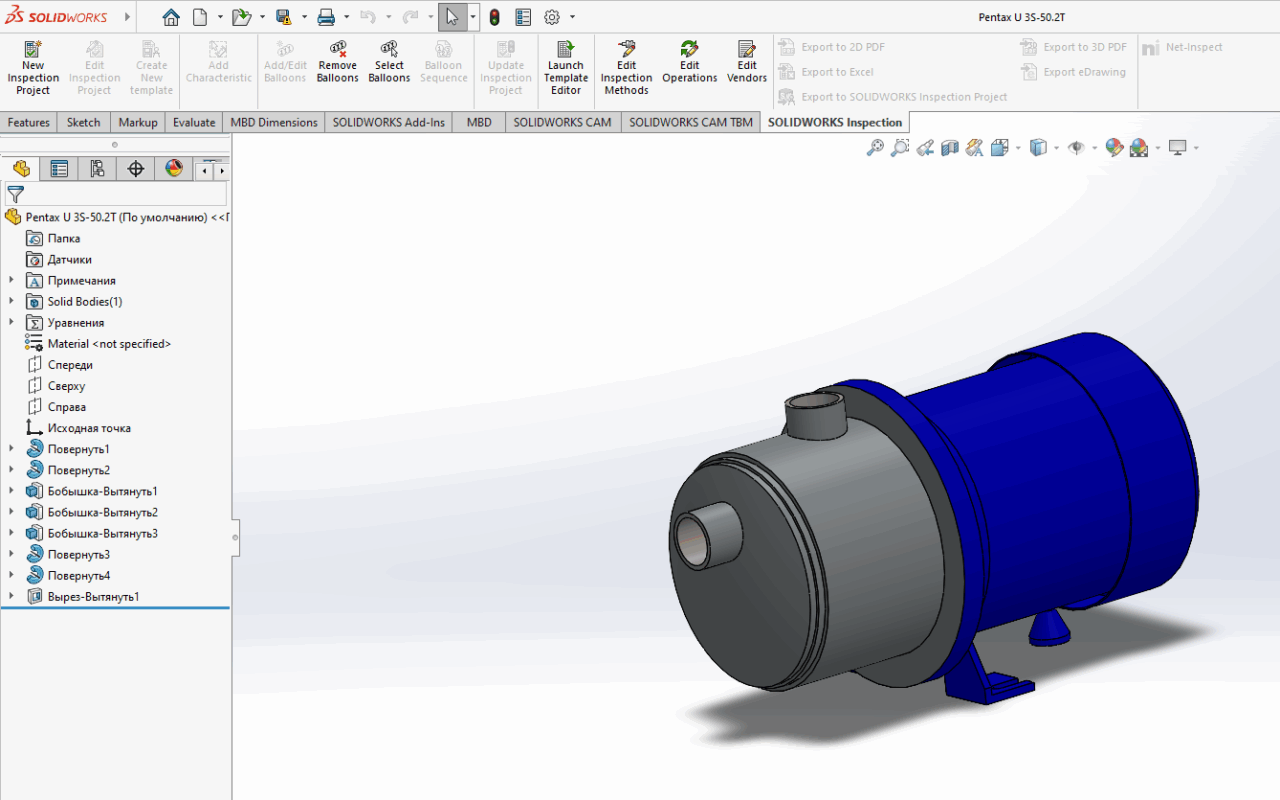1280x800 pixels.
Task: Click Remove Balloons
Action: pos(338,63)
